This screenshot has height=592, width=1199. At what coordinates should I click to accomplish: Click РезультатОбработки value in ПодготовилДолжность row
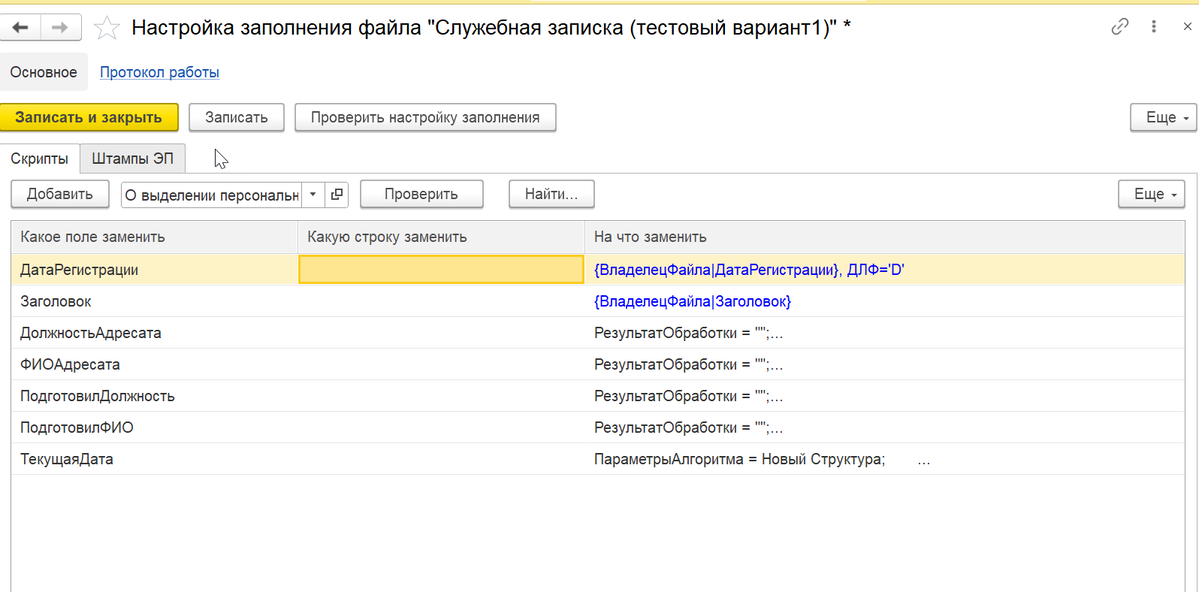pyautogui.click(x=688, y=396)
